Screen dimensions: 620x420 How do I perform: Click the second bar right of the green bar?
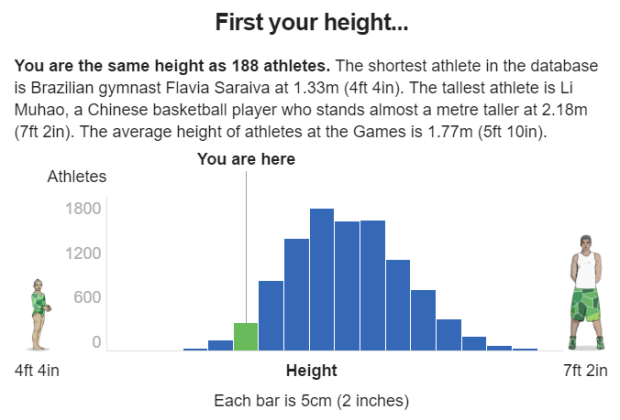(296, 294)
